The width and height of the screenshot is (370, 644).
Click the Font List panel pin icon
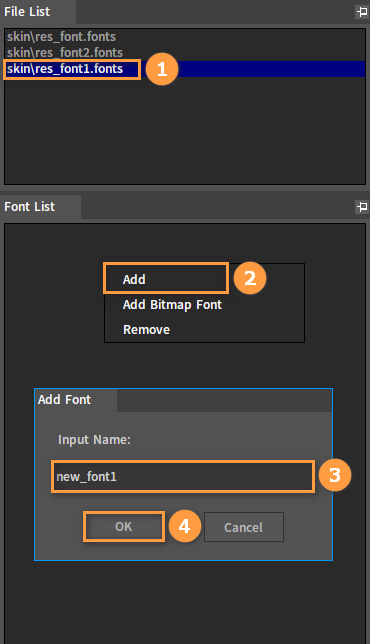click(x=362, y=207)
